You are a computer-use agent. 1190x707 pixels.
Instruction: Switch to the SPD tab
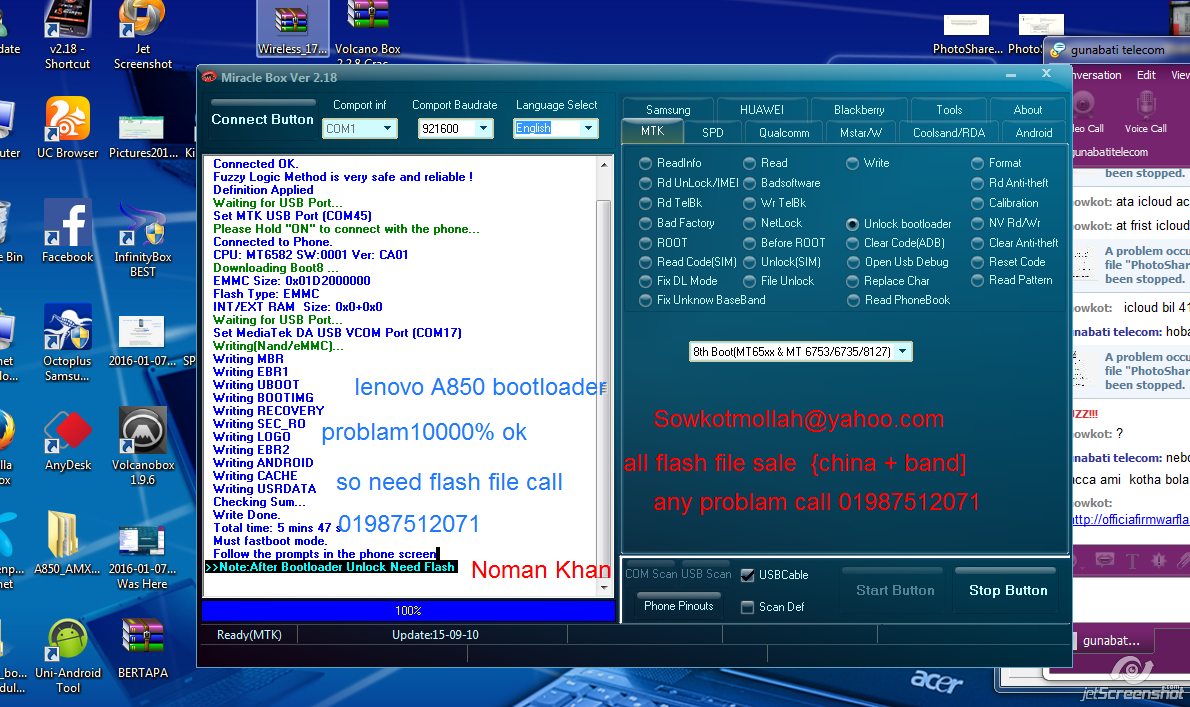coord(713,132)
